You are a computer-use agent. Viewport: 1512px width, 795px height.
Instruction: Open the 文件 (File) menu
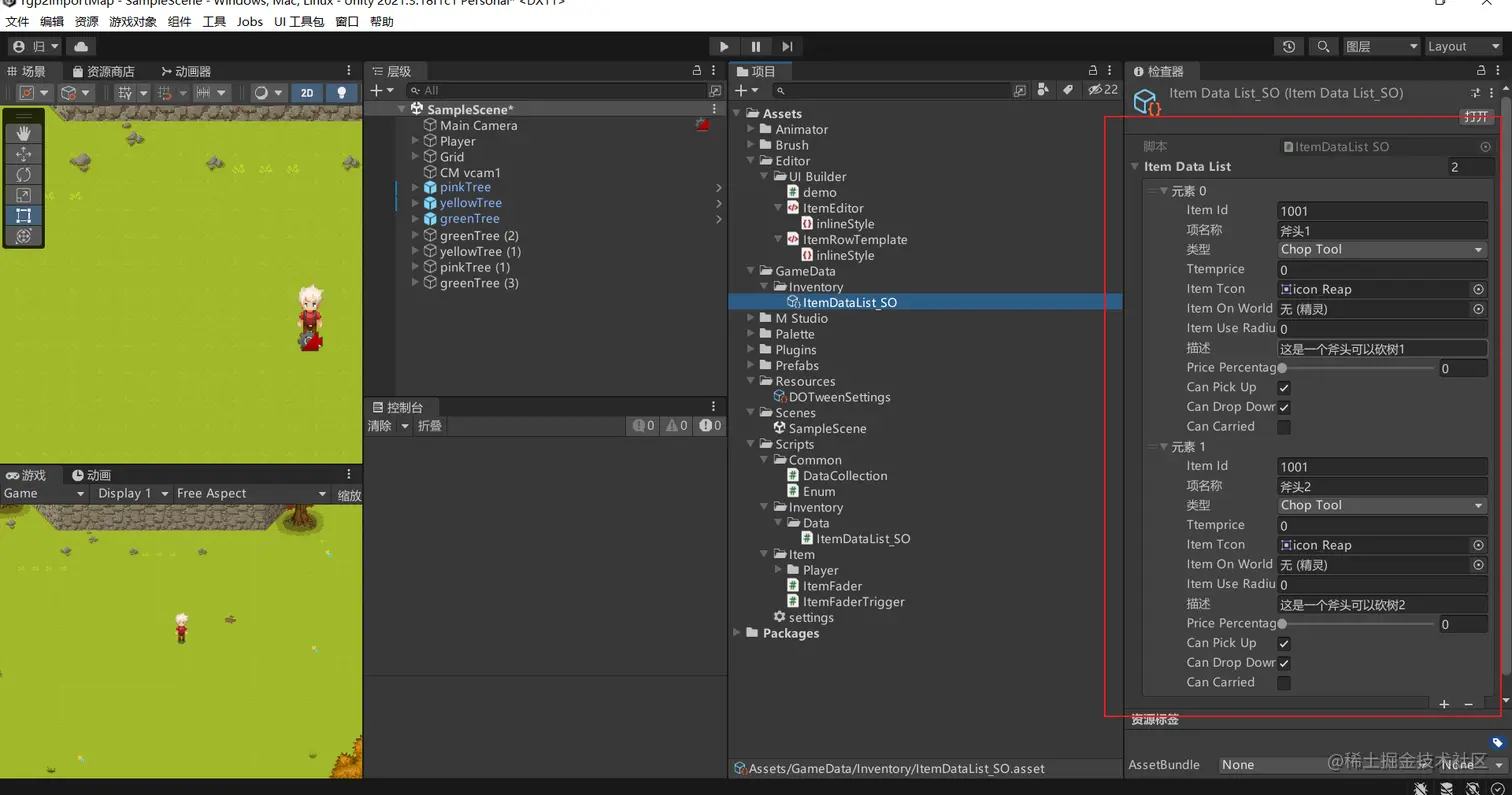click(x=17, y=21)
